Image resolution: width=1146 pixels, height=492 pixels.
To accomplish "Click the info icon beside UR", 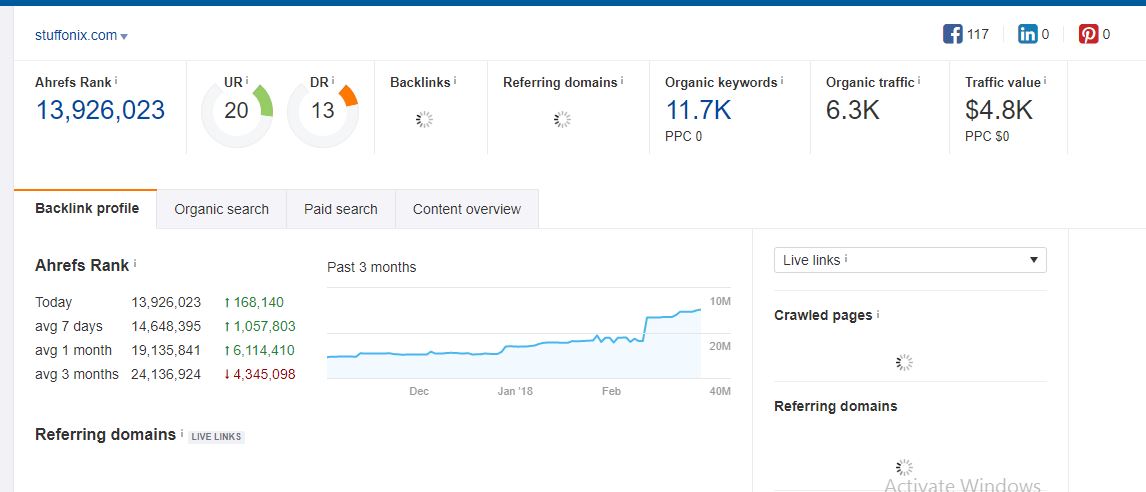I will click(247, 80).
